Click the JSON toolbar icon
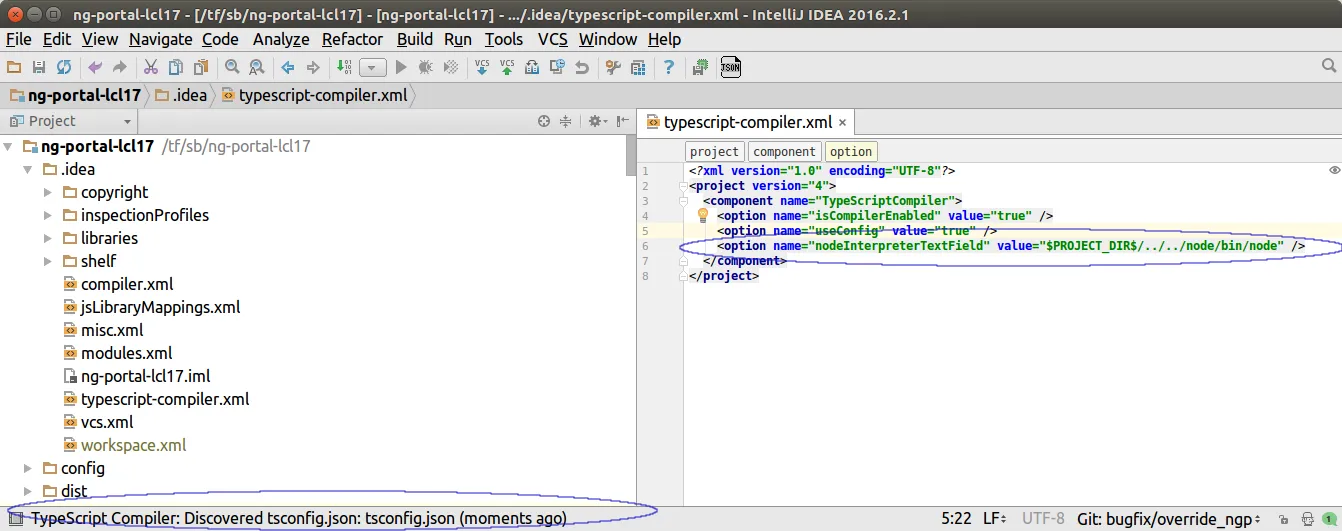The height and width of the screenshot is (531, 1342). coord(731,67)
